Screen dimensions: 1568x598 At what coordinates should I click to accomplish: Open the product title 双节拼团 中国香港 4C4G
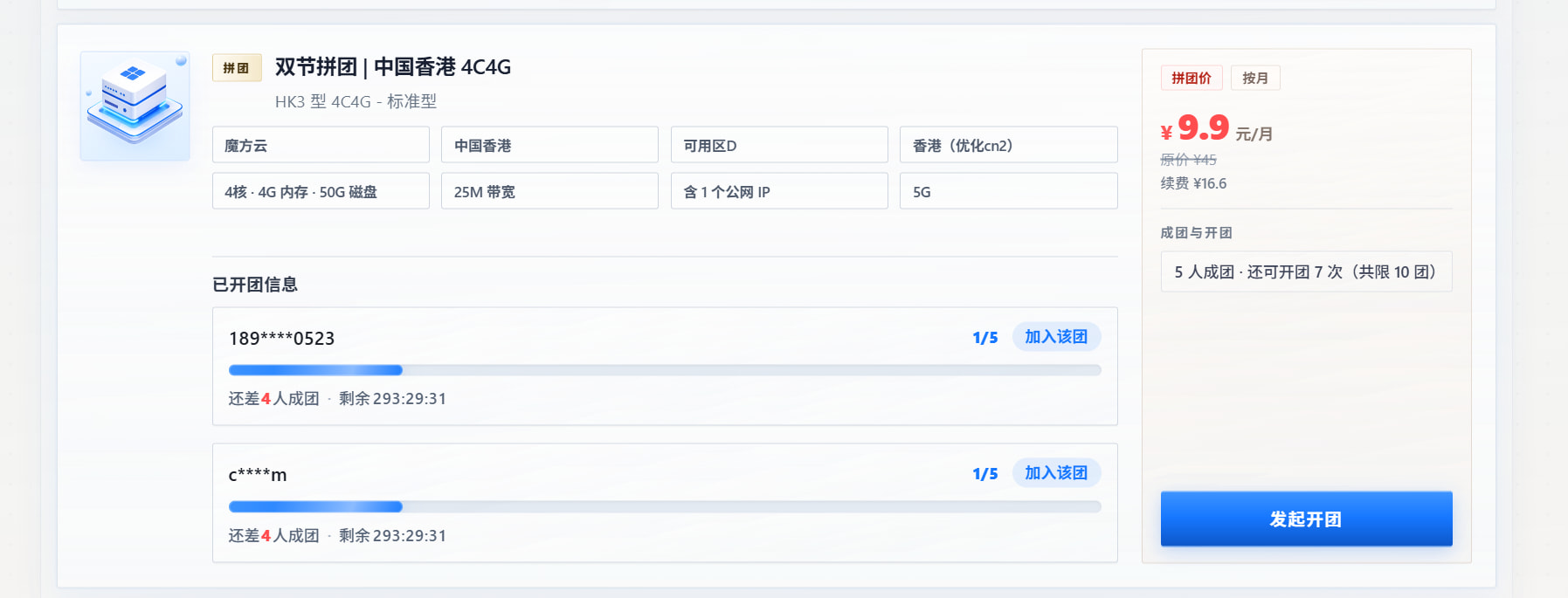click(x=393, y=67)
